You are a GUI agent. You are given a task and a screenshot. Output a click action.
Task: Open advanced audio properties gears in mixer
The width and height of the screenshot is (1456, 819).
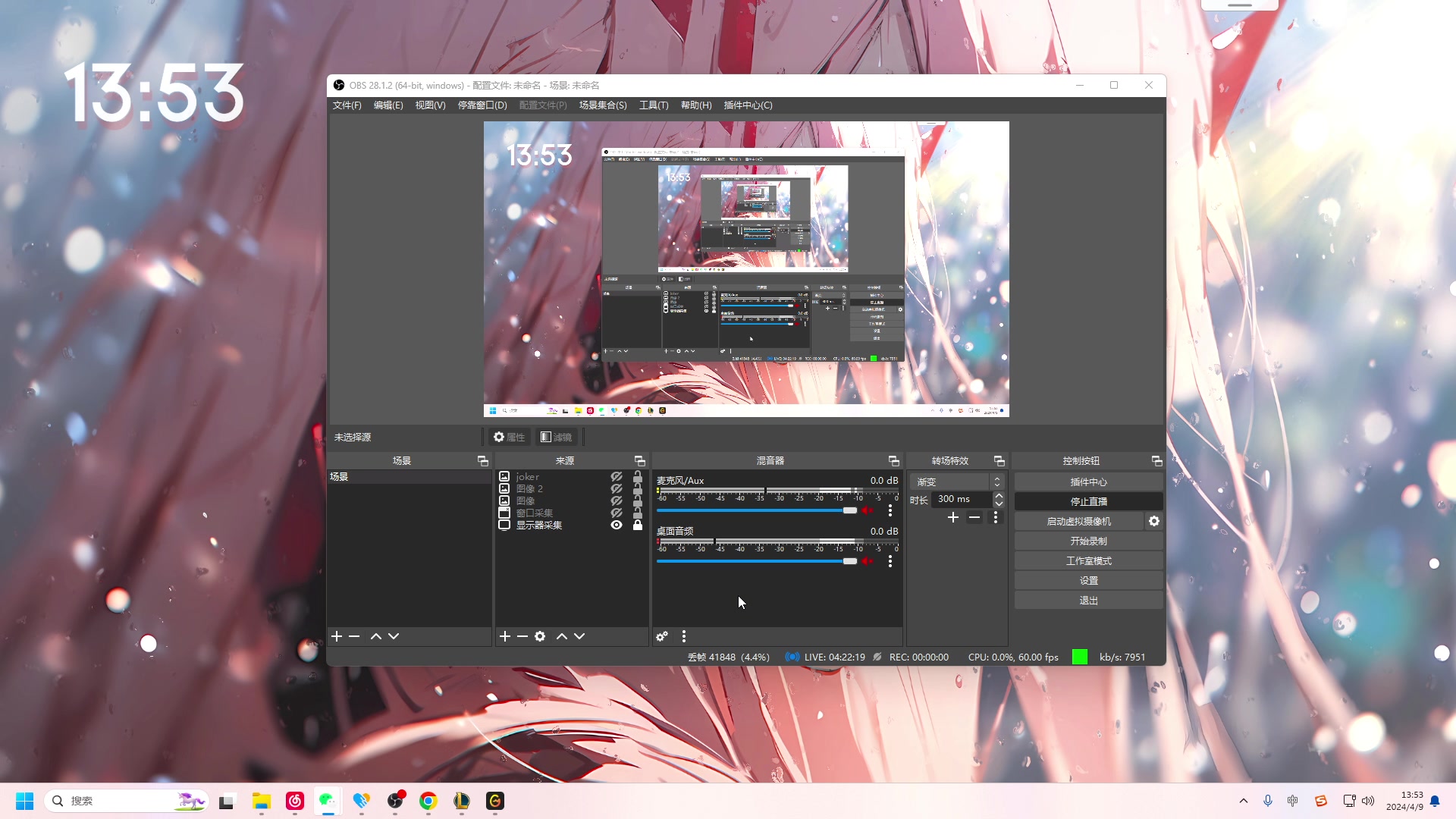coord(662,636)
